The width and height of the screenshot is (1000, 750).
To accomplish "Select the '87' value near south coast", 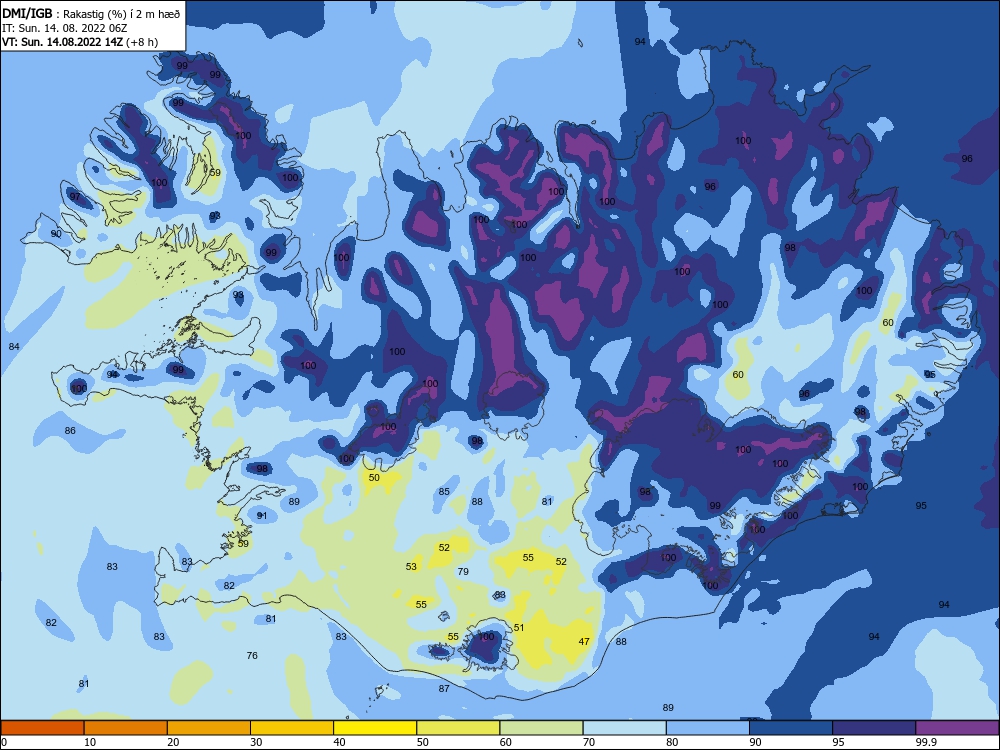I will pos(444,688).
